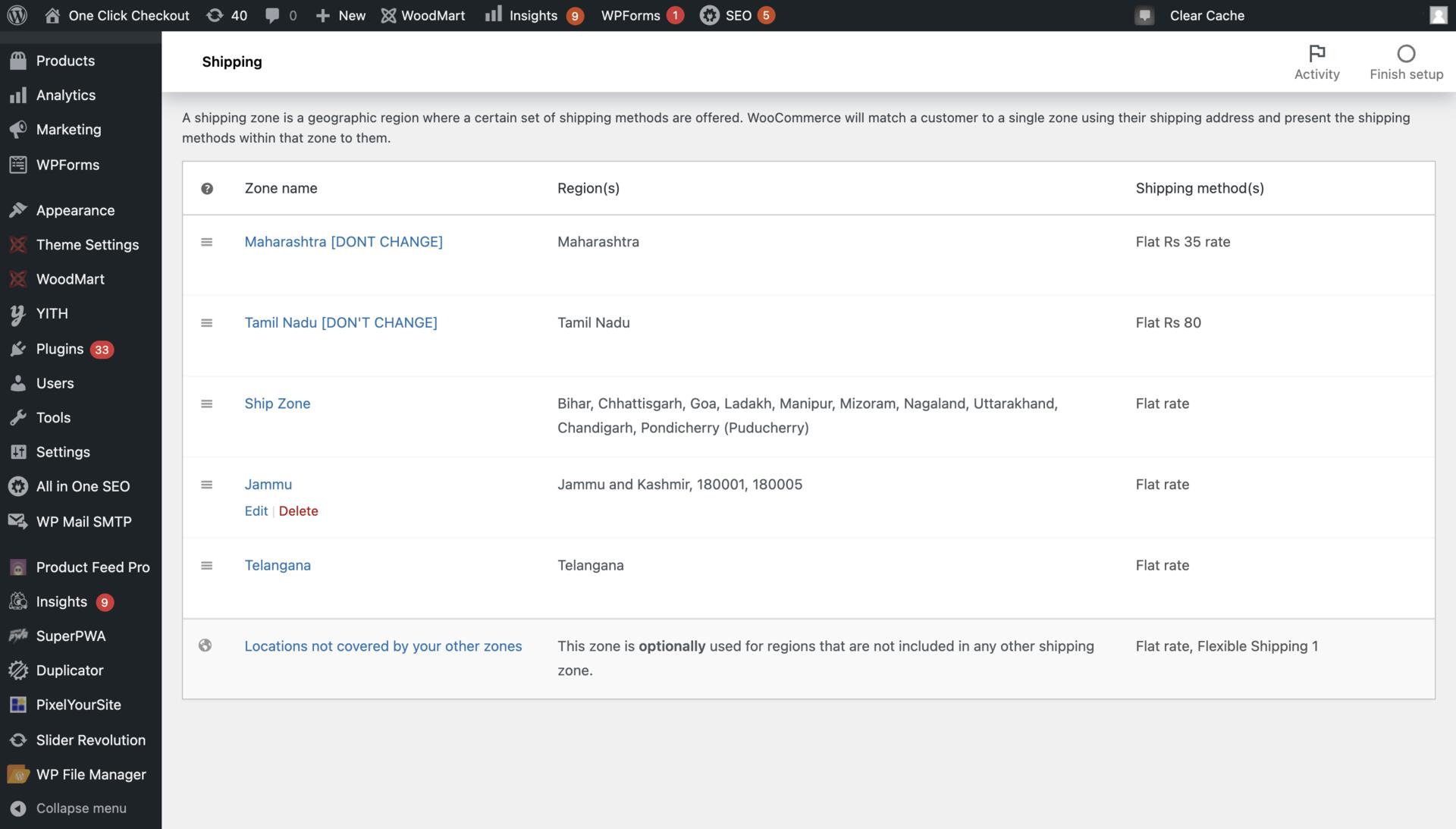Open the WoodMart admin menu icon
The height and width of the screenshot is (829, 1456).
pyautogui.click(x=18, y=279)
